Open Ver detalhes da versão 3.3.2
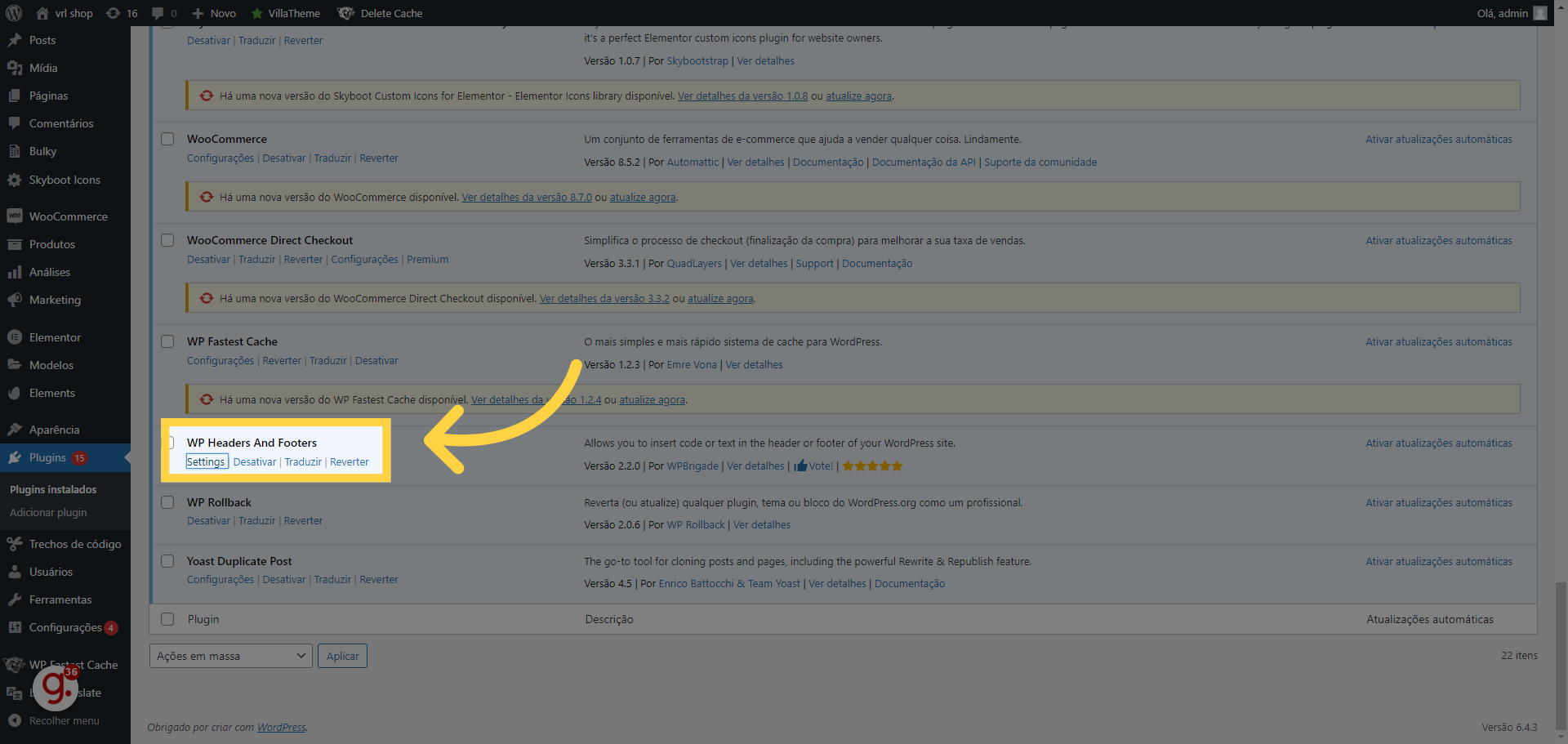Screen dimensions: 1568x744 coord(604,298)
